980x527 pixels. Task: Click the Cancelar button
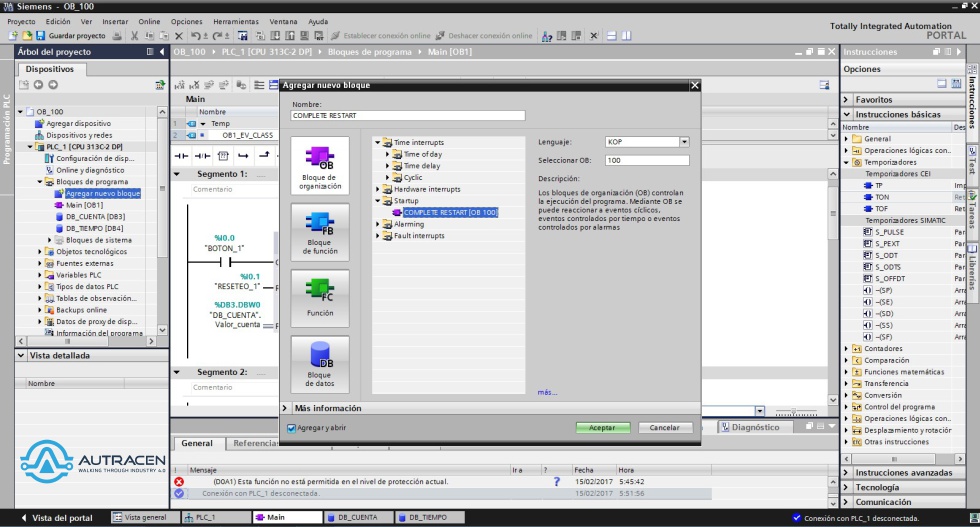(x=664, y=428)
